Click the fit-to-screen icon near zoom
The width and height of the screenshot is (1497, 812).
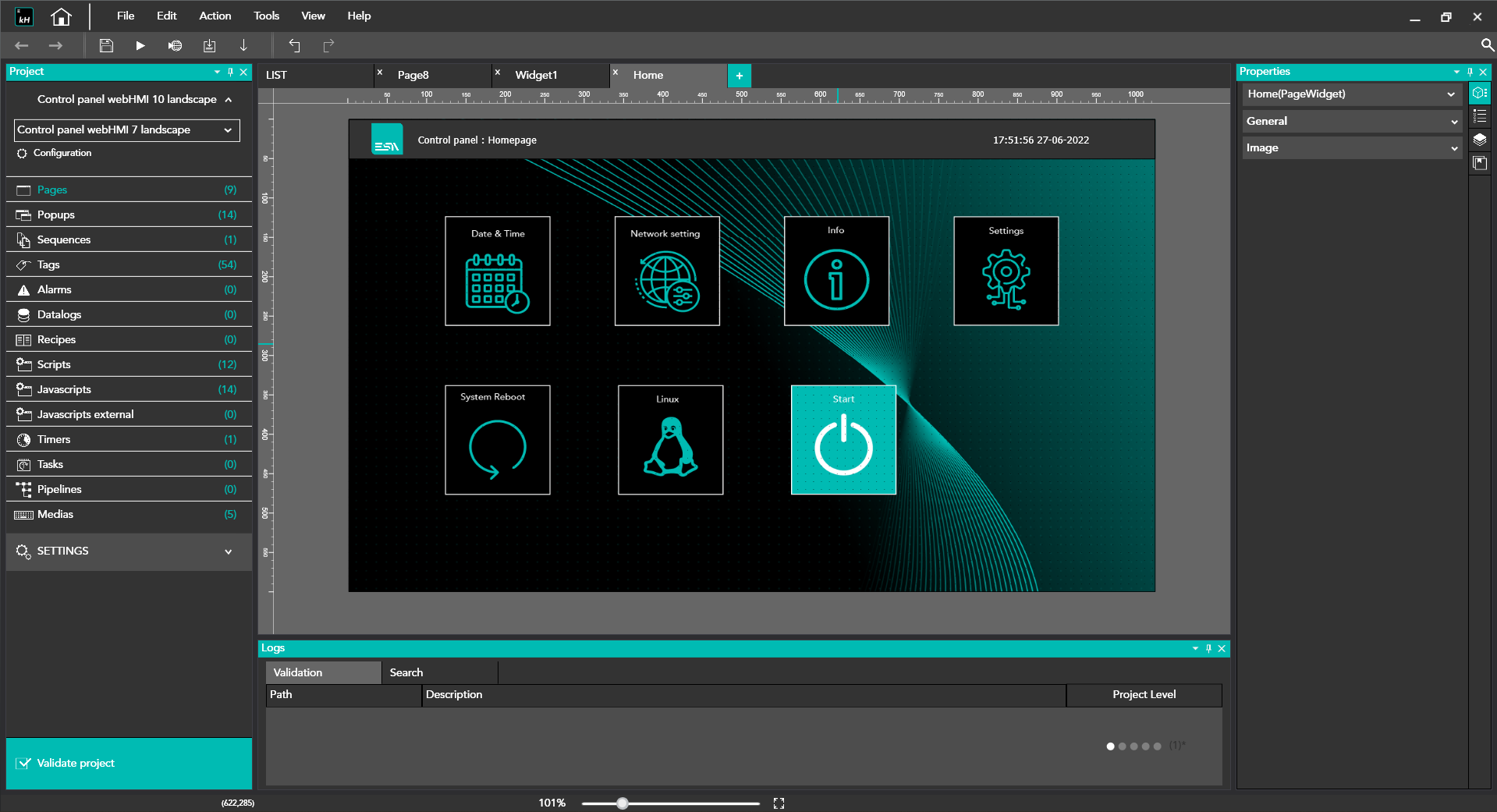pos(779,803)
